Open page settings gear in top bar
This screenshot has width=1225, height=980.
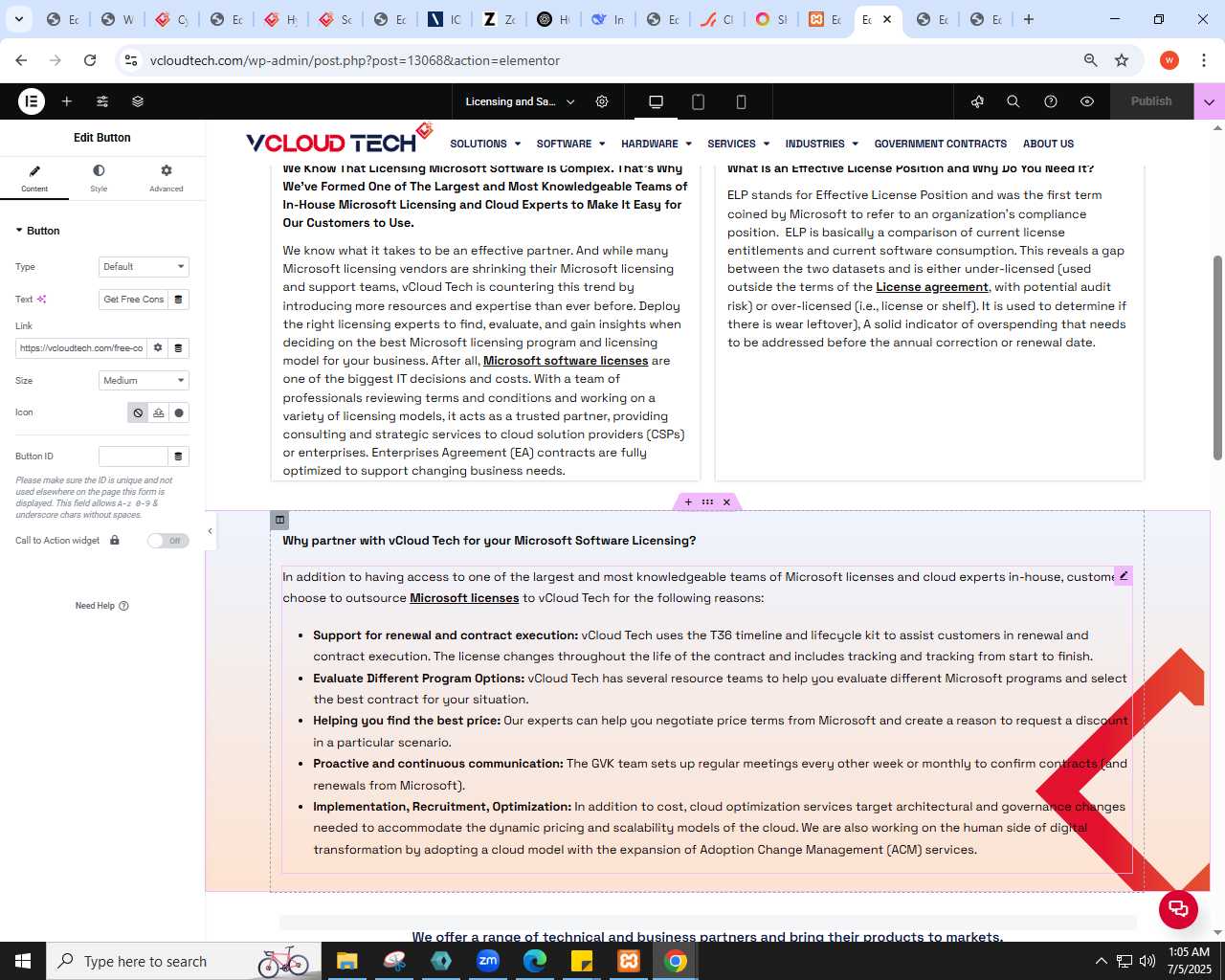[x=602, y=101]
